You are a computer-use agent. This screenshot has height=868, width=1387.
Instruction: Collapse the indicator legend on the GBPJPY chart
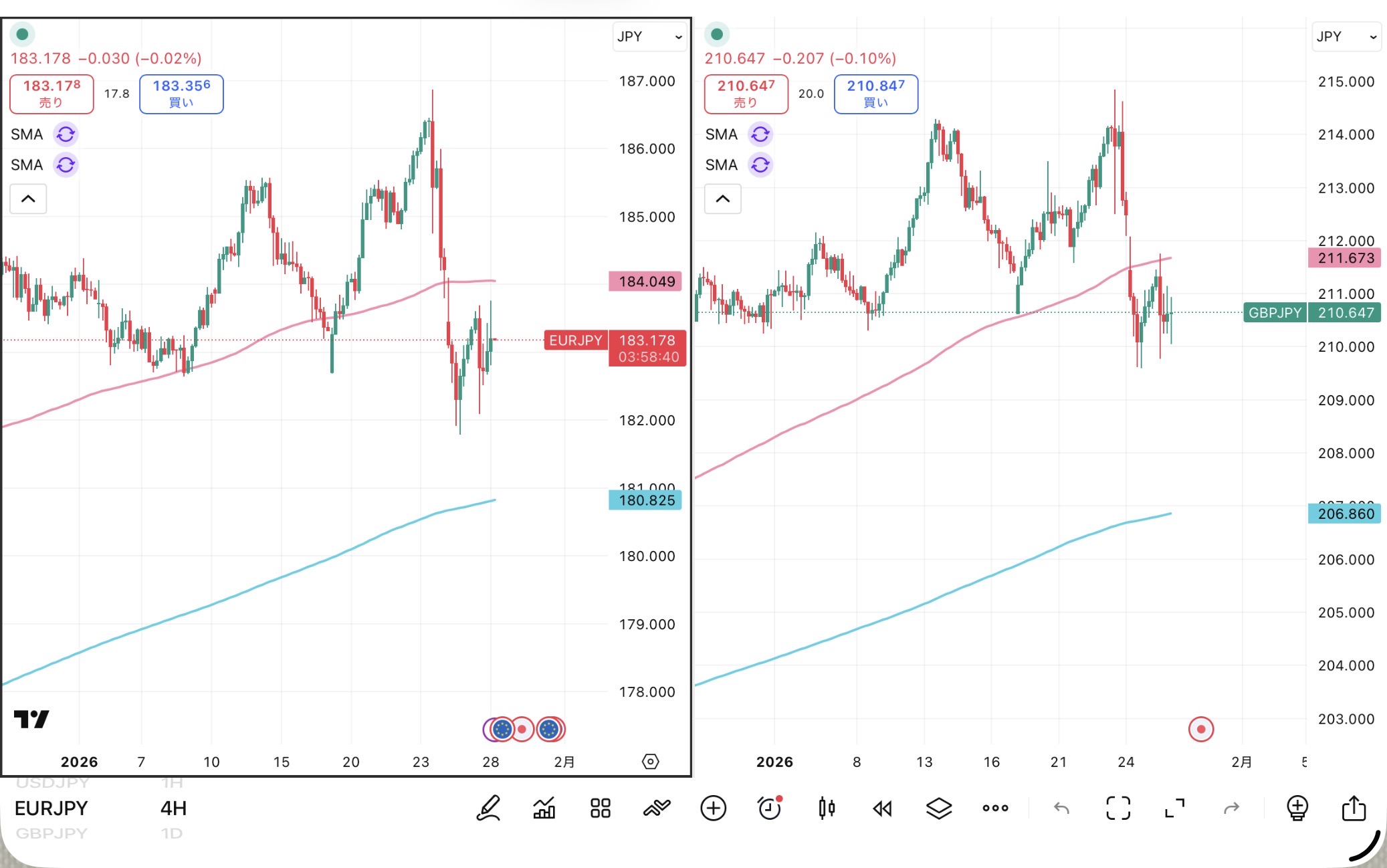[723, 199]
